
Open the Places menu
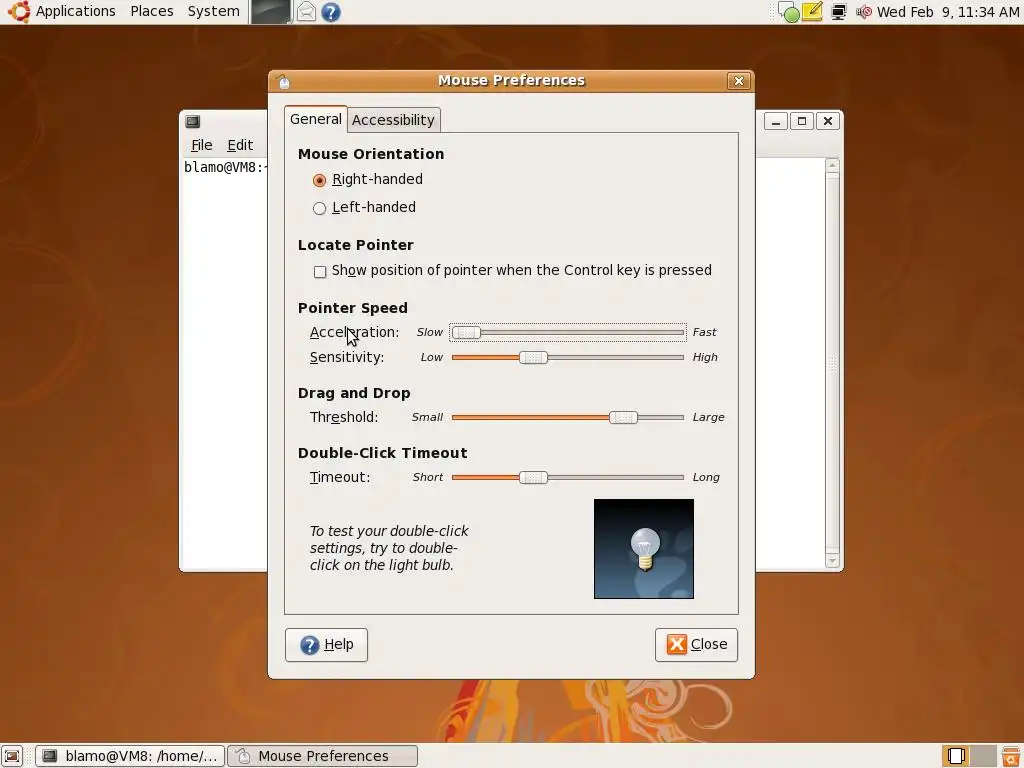click(x=152, y=11)
